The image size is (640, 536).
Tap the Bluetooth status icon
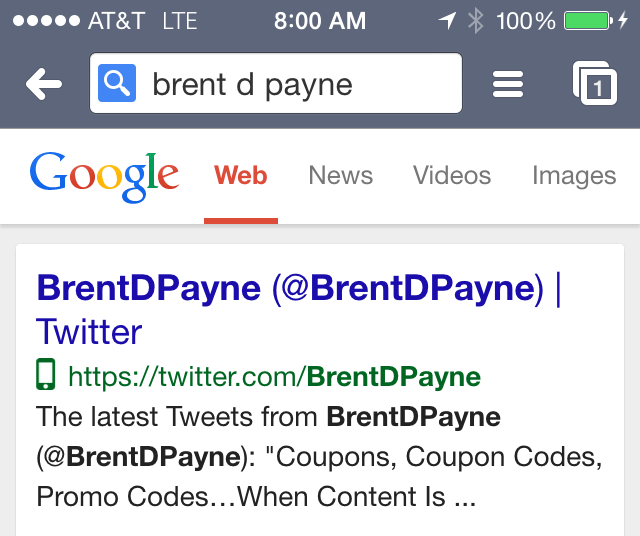(475, 21)
